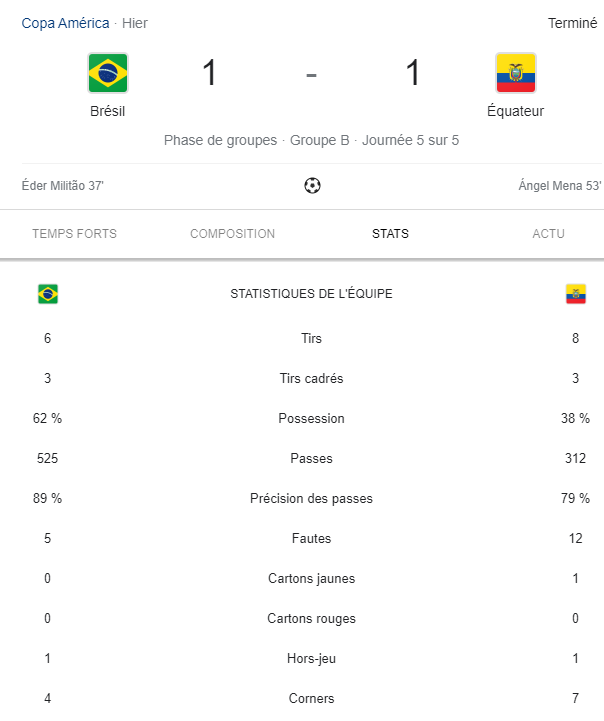Click the large Brazil flag icon
Image resolution: width=604 pixels, height=721 pixels.
point(108,73)
